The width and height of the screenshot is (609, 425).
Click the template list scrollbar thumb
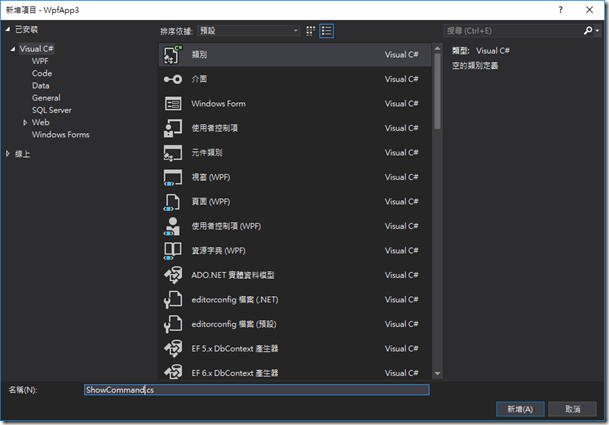[x=437, y=91]
